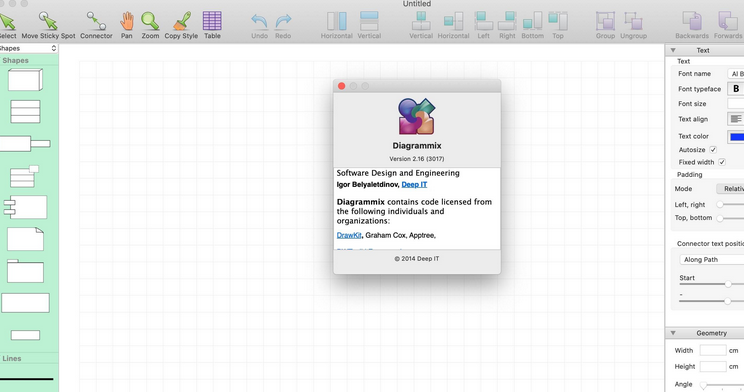
Task: Click the Lines section header
Action: click(x=12, y=358)
